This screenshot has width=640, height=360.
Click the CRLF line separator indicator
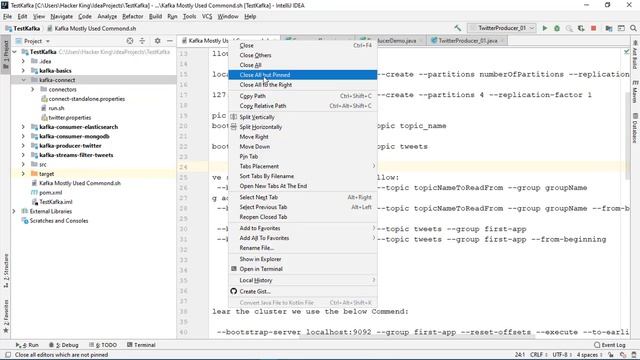pos(538,355)
